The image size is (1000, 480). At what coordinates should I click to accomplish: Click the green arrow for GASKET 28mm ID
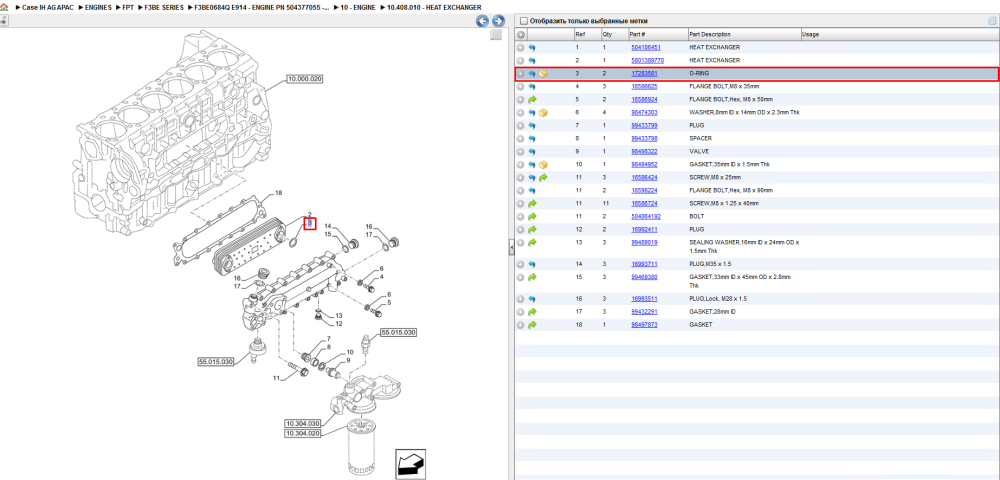pos(532,312)
